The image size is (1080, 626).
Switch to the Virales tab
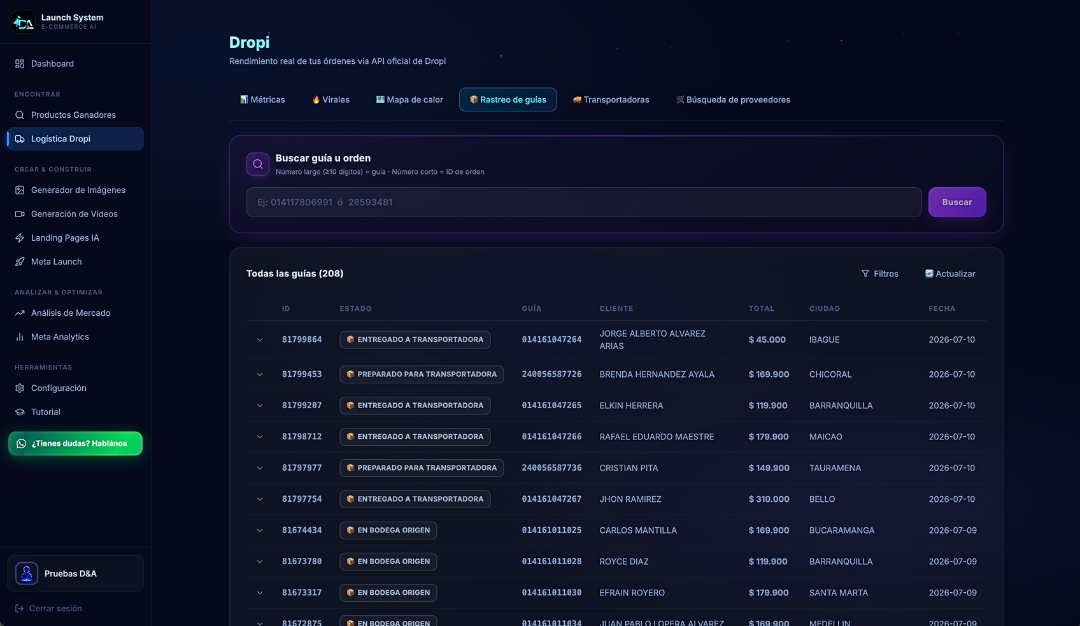click(x=331, y=100)
